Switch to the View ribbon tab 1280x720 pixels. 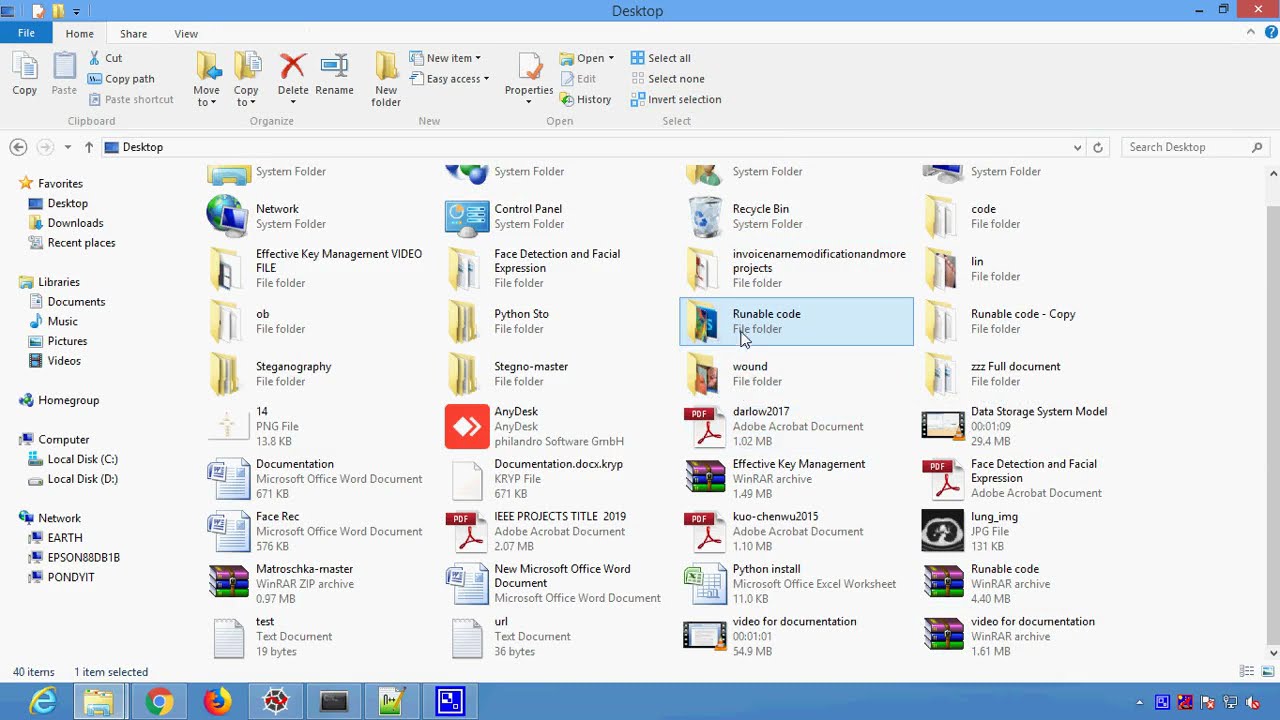[186, 34]
